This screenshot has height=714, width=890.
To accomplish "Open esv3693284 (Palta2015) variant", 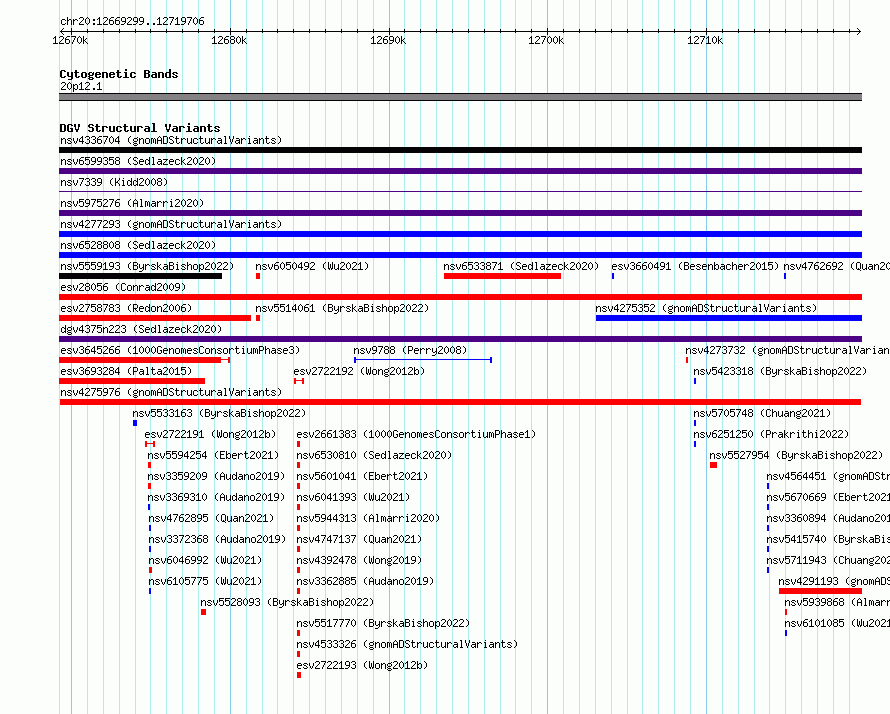I will coord(126,371).
